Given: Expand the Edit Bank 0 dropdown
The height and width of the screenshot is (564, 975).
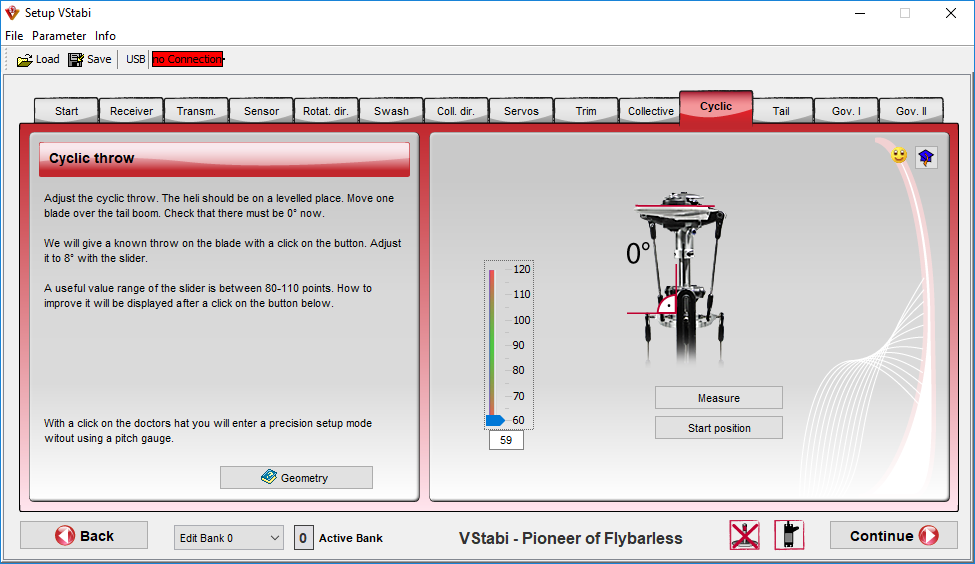Looking at the screenshot, I should pyautogui.click(x=228, y=538).
